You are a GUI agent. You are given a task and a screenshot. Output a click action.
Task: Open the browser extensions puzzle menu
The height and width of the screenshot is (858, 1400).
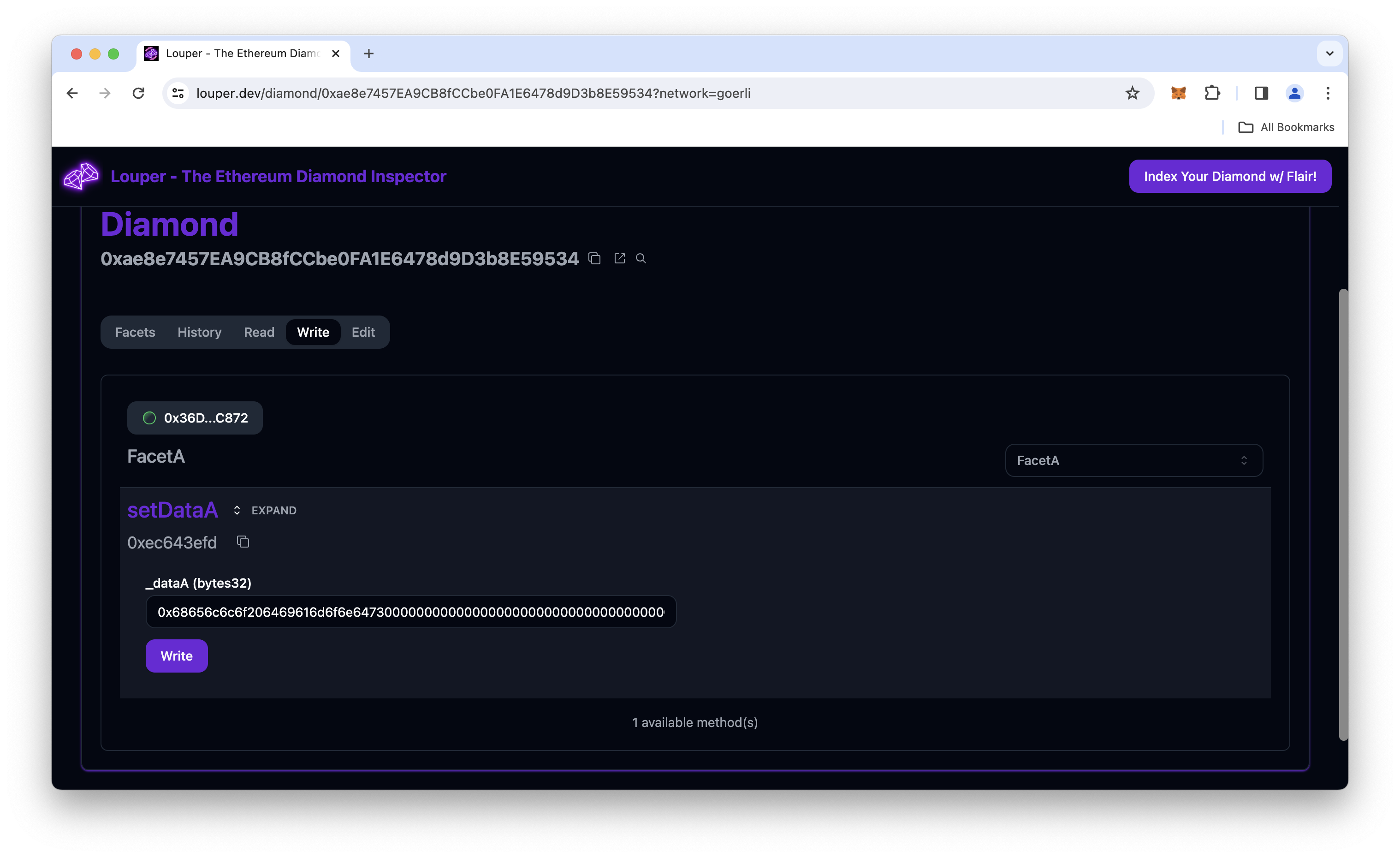pos(1212,93)
